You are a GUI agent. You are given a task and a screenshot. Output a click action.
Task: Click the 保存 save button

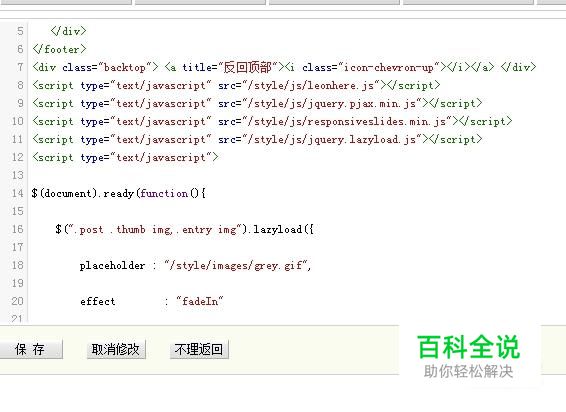[x=31, y=349]
